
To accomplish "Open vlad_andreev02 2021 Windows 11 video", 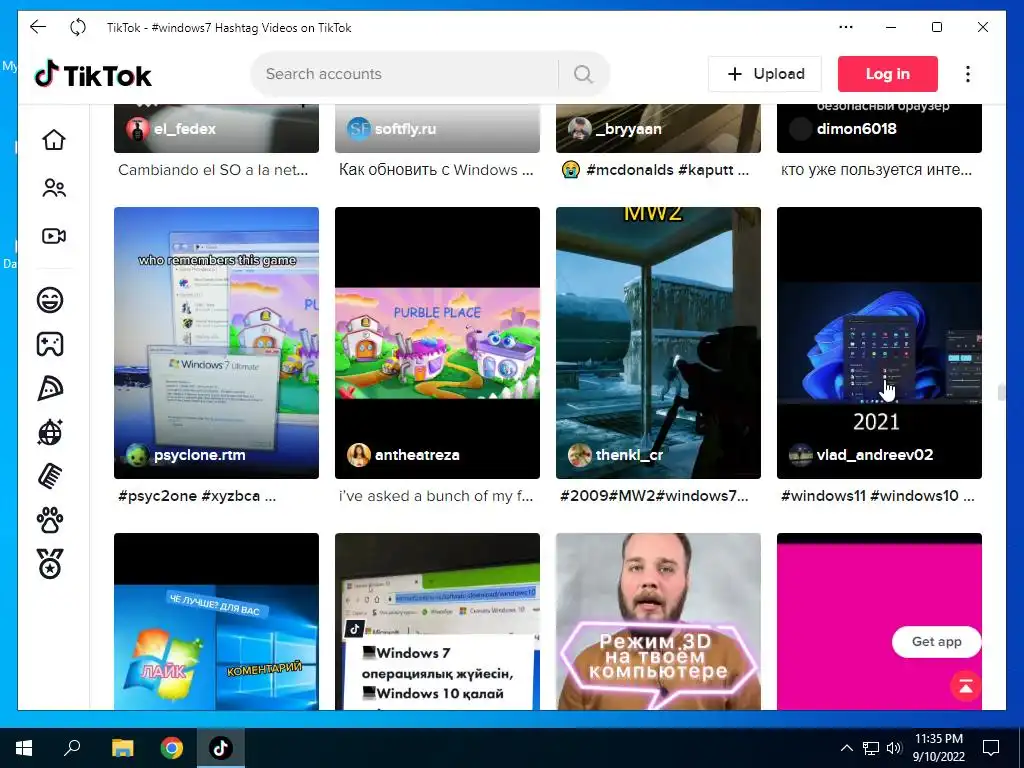I will pos(879,343).
